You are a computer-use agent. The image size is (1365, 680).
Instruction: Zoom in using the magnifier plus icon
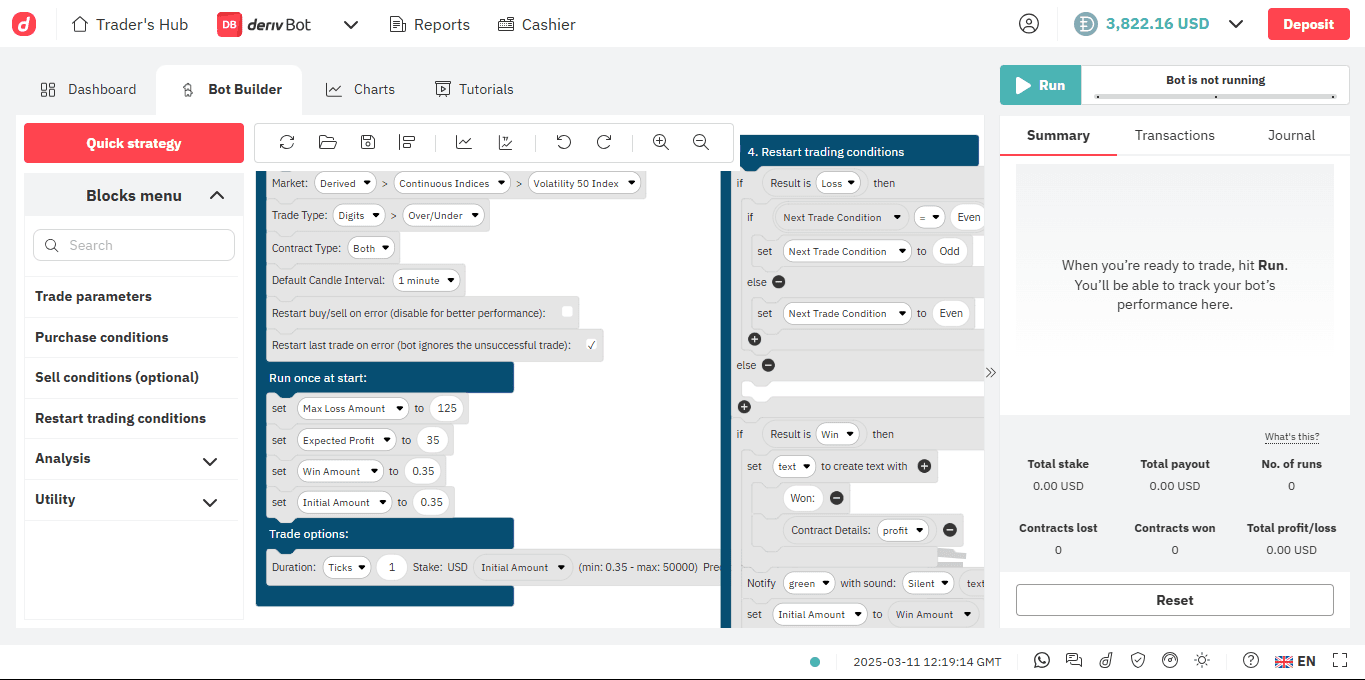tap(660, 142)
